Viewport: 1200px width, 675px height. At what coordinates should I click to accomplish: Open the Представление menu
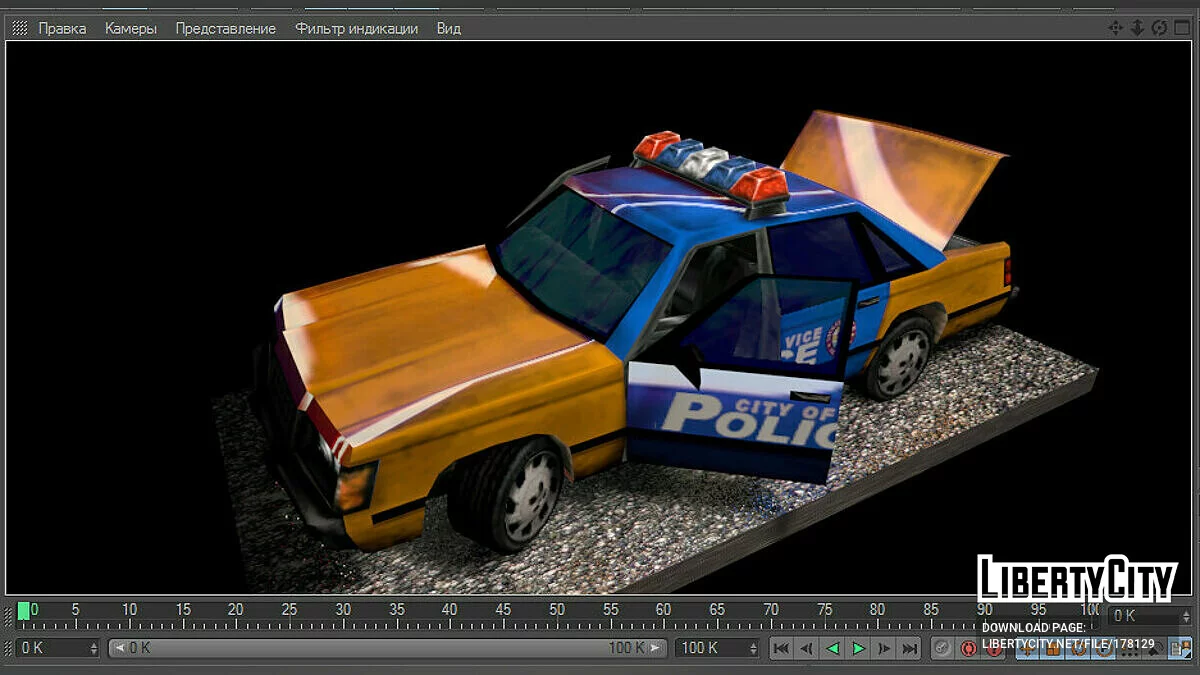coord(225,28)
